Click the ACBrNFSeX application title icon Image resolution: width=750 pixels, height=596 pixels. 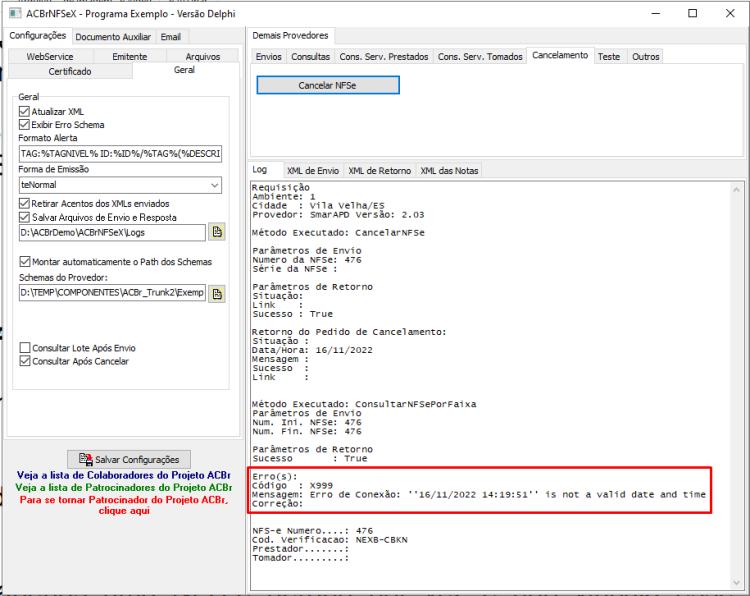click(x=15, y=13)
